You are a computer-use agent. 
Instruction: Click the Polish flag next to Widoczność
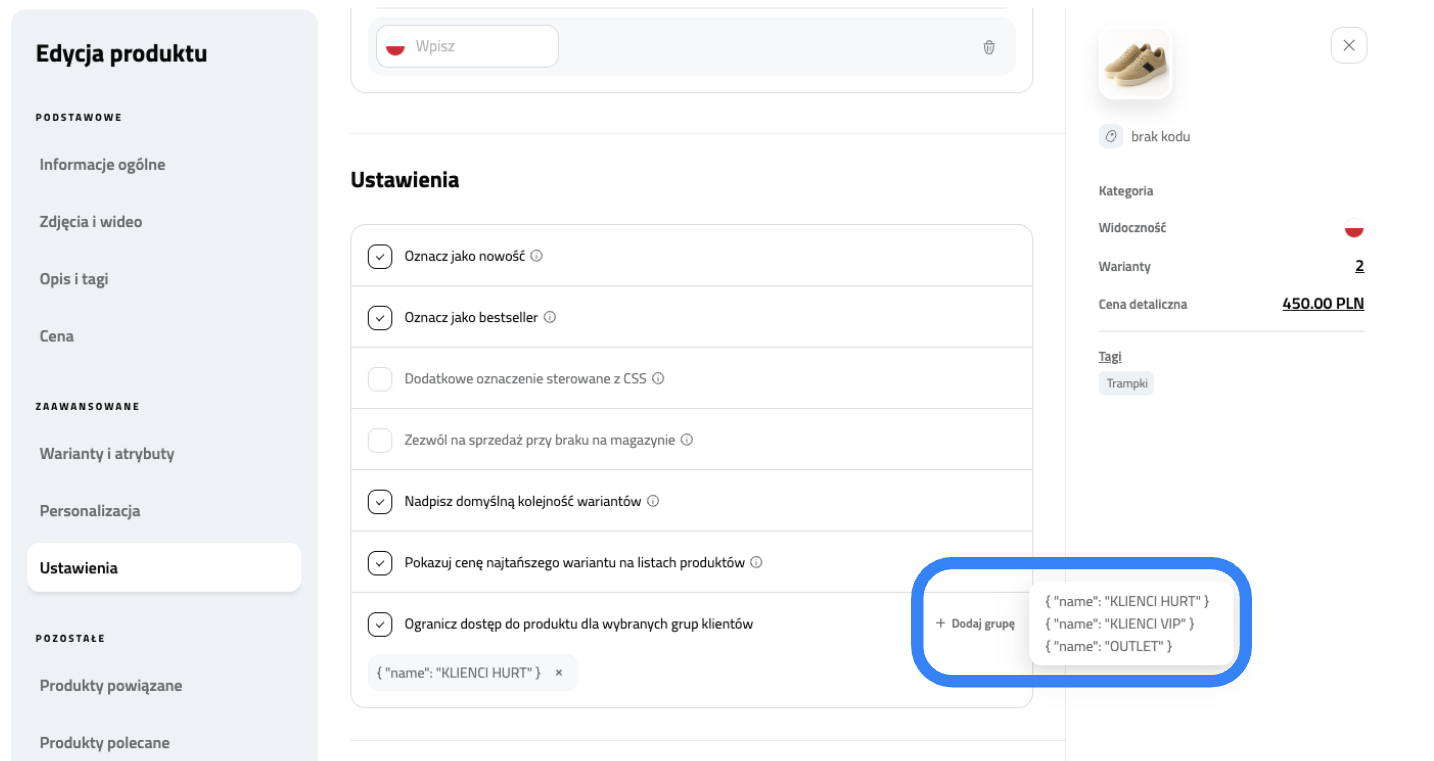pyautogui.click(x=1353, y=227)
